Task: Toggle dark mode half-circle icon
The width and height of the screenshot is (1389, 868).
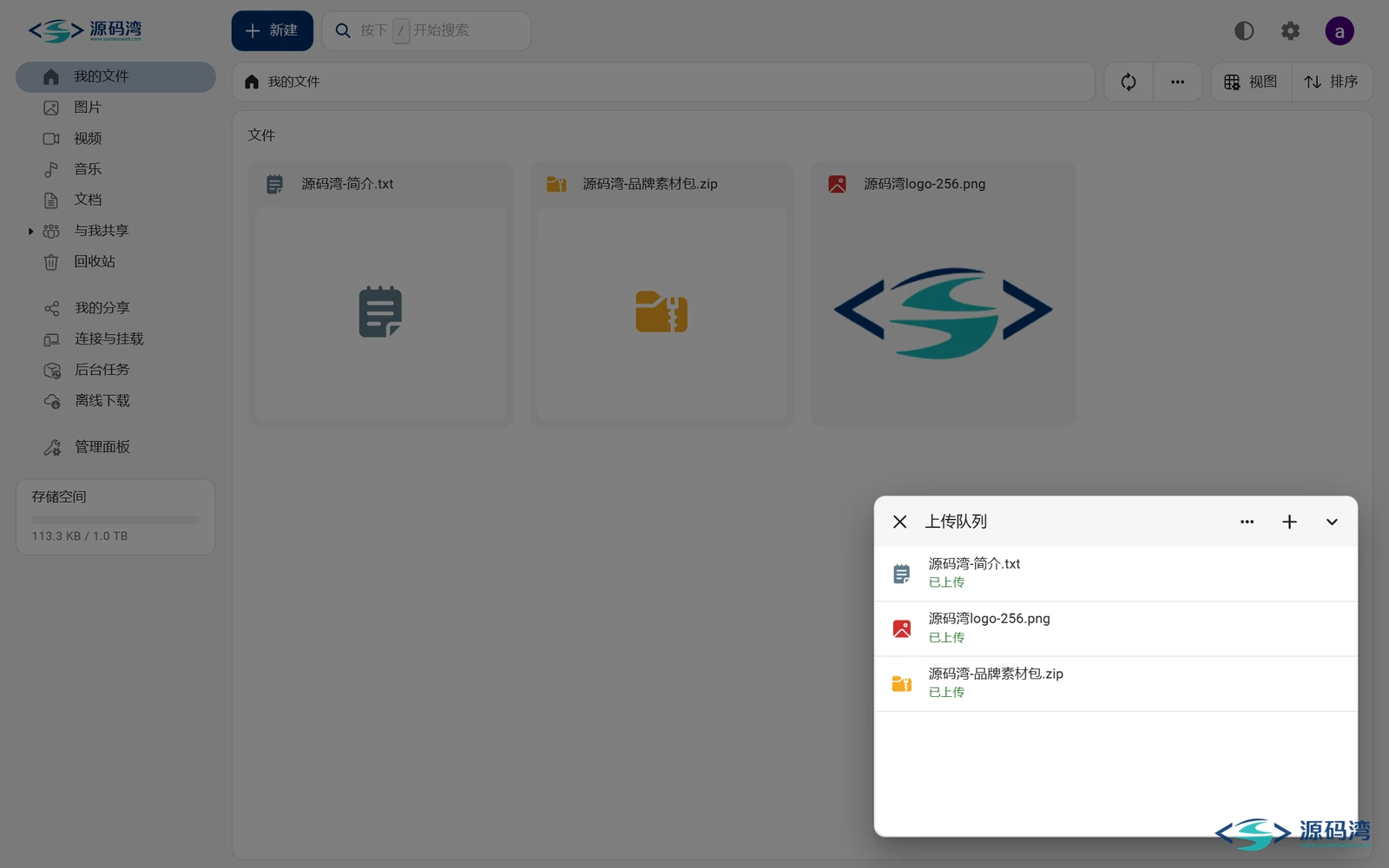Action: pyautogui.click(x=1244, y=31)
